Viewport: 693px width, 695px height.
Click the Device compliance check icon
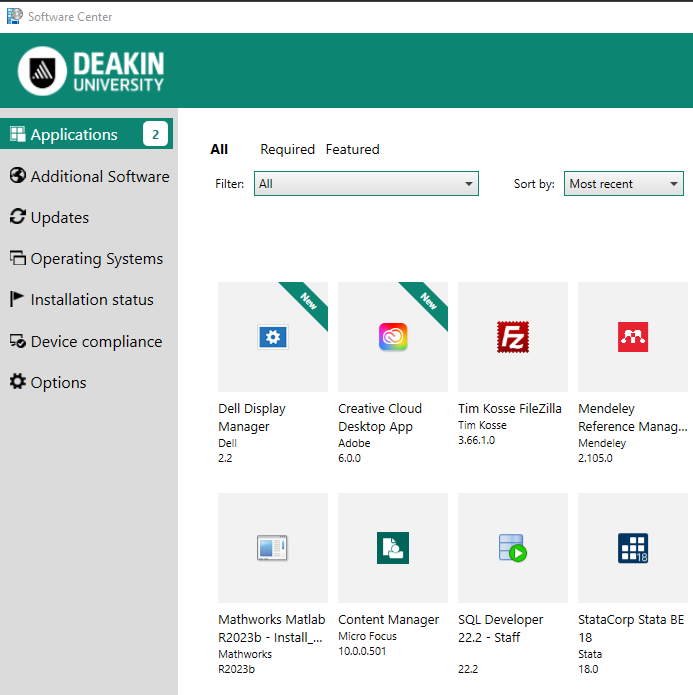[x=18, y=340]
